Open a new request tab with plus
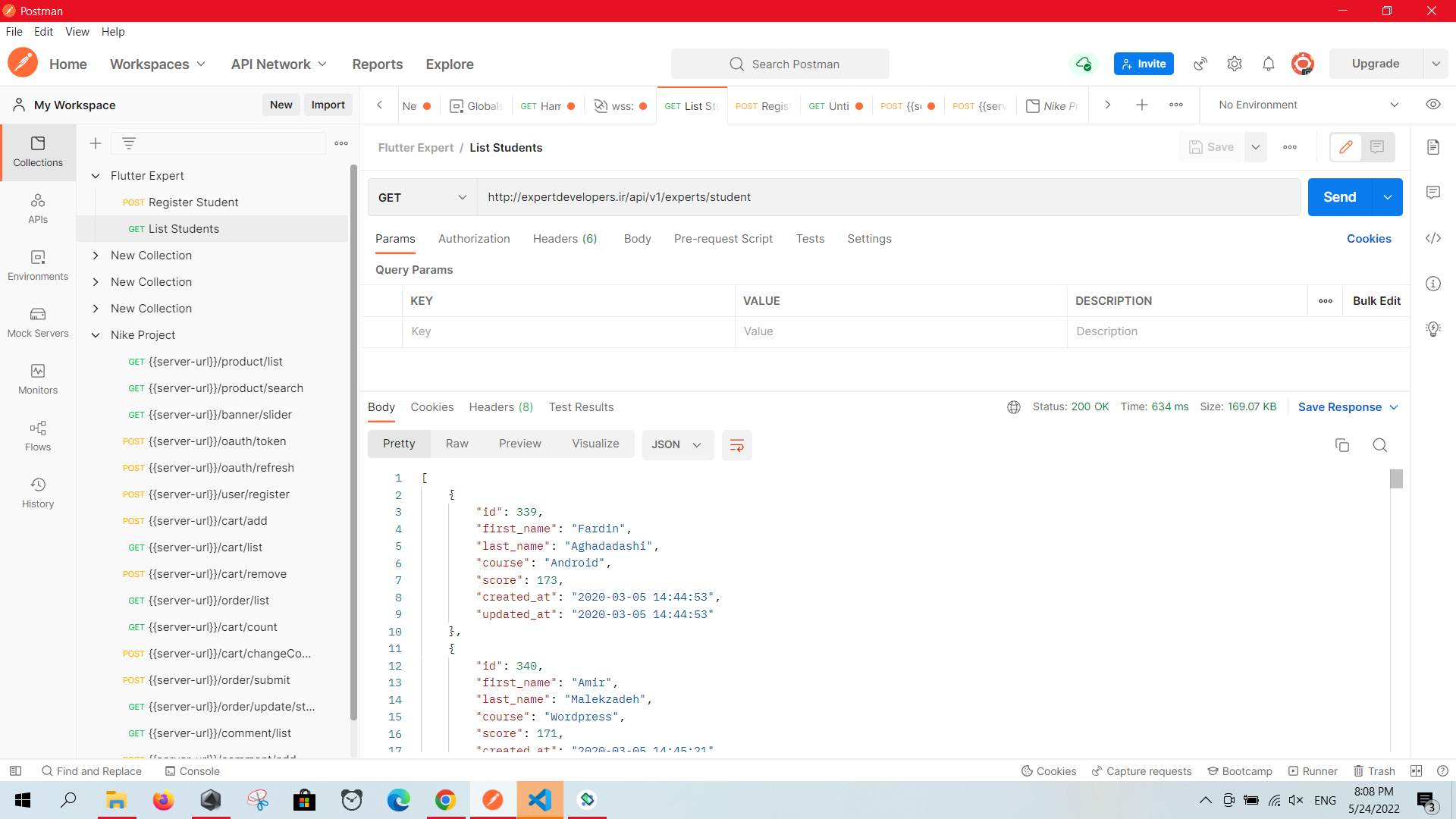 [x=1142, y=105]
